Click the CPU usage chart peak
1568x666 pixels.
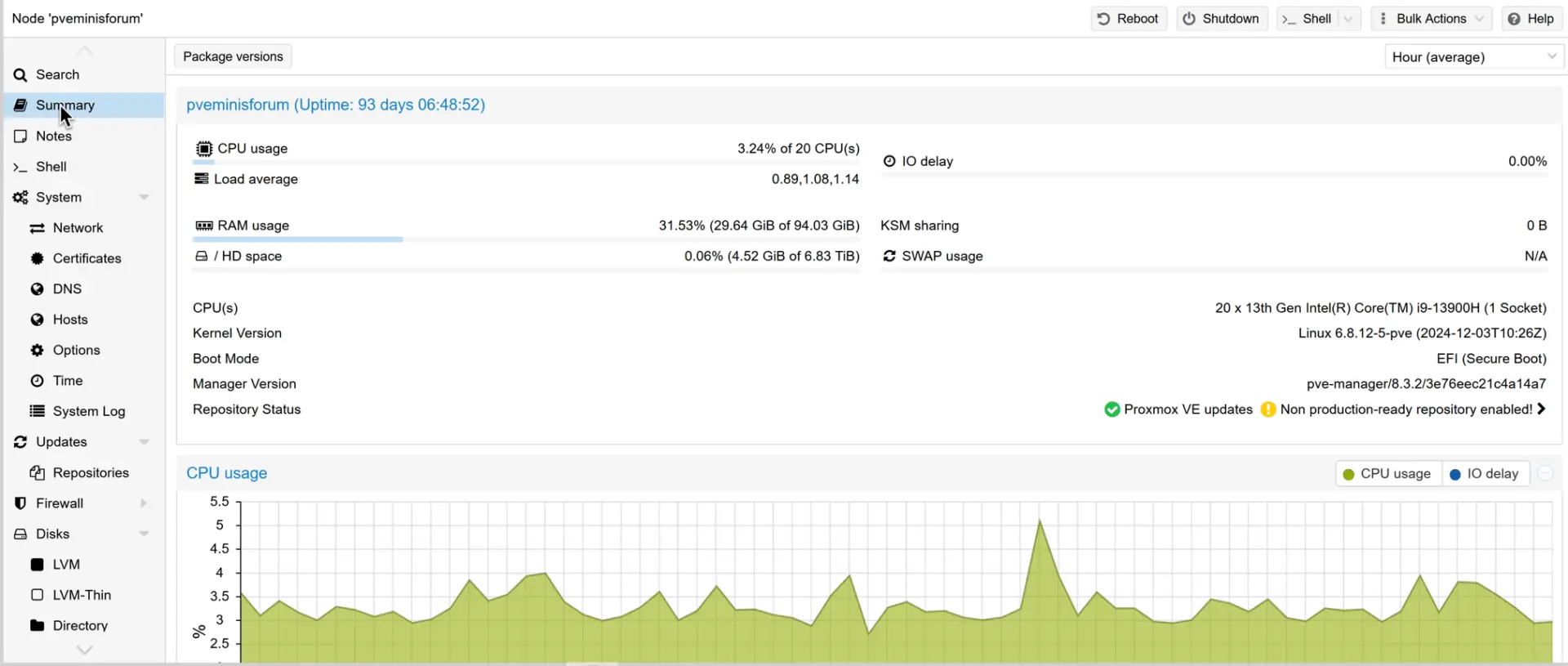point(1040,521)
